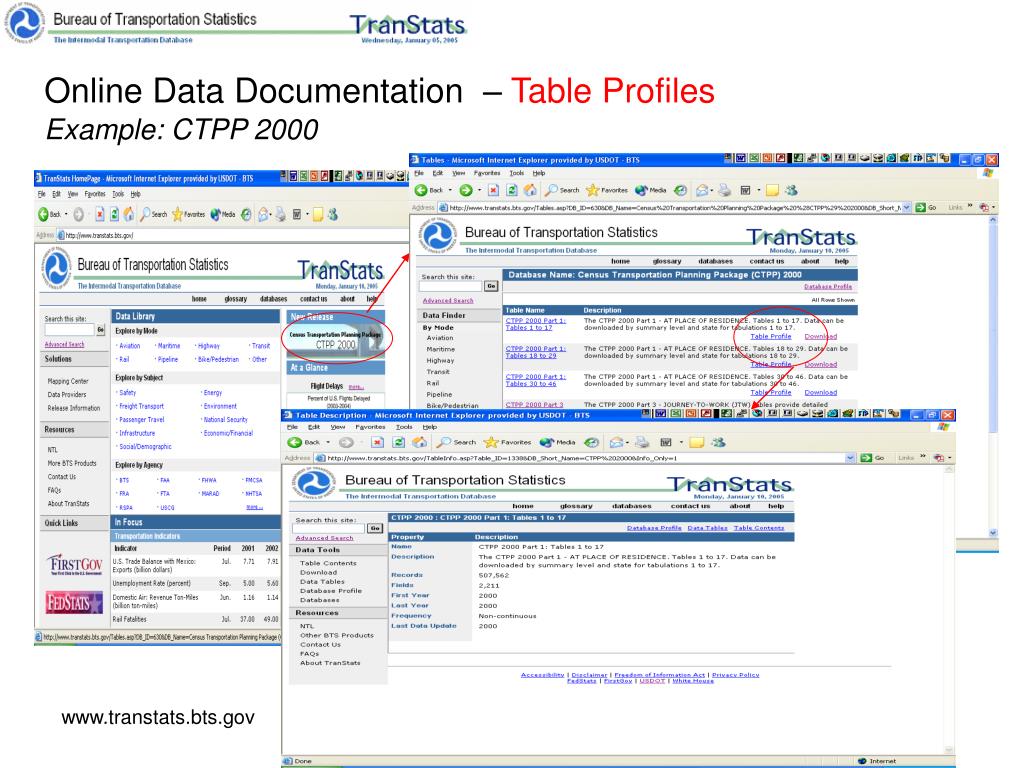Open Tools menu in Table Description window
Image resolution: width=1024 pixels, height=768 pixels.
(x=404, y=426)
